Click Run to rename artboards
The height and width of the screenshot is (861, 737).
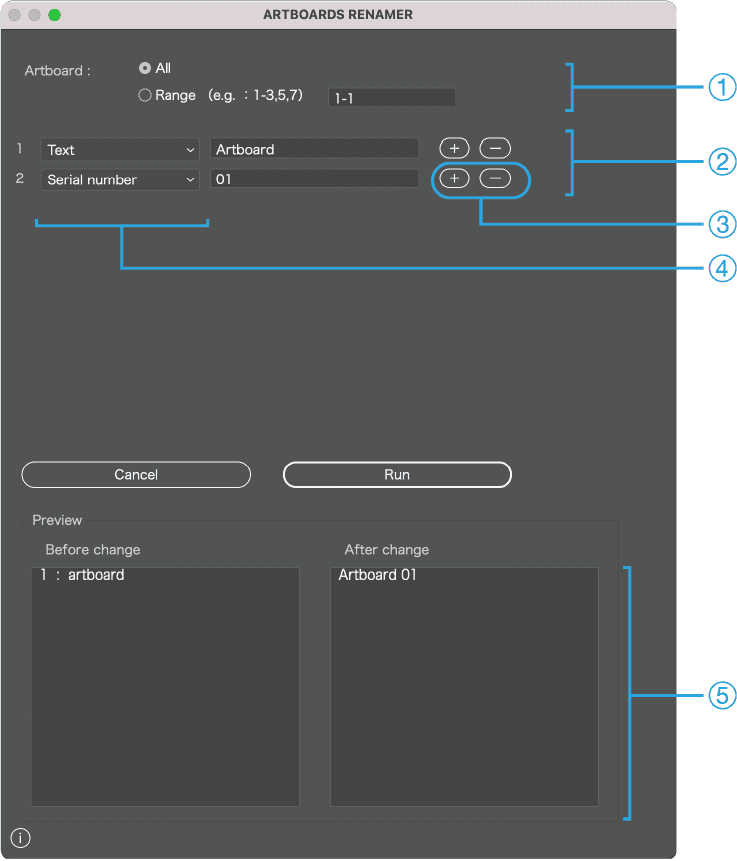coord(397,475)
